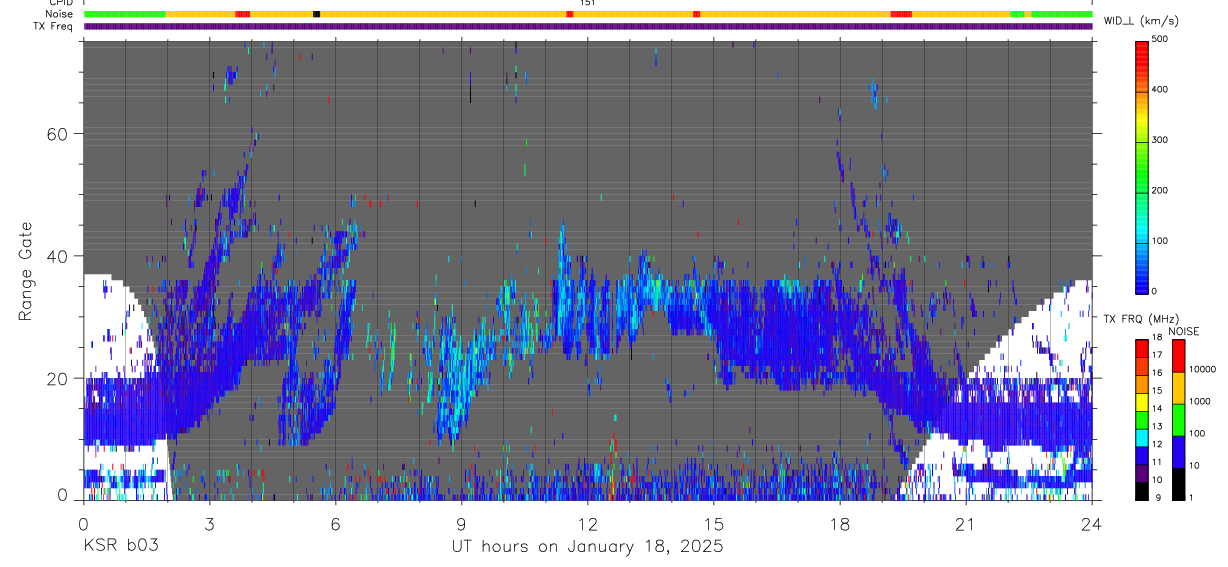Viewport: 1228px width, 567px height.
Task: Click the 0 tick on the width color bar
Action: 1155,291
